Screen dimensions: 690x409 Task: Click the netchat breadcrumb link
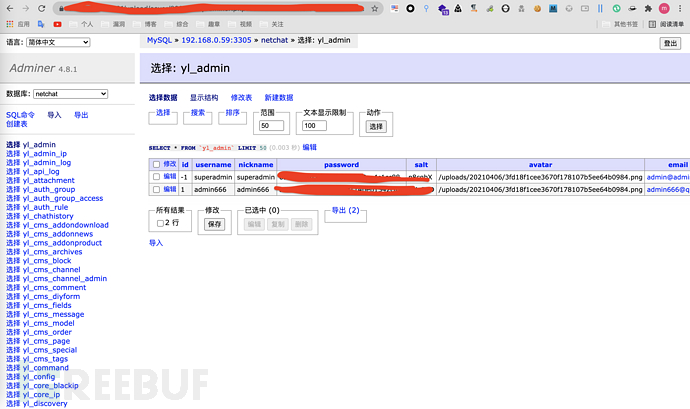point(274,40)
